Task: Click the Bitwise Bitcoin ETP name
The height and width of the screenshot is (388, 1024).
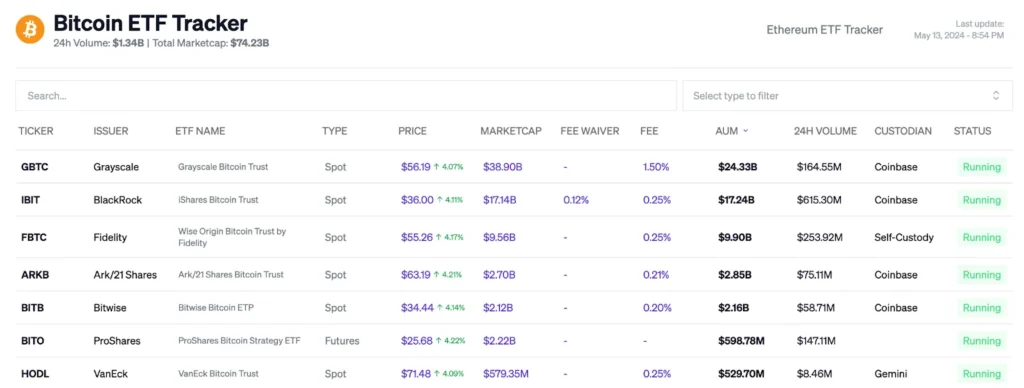Action: coord(216,308)
